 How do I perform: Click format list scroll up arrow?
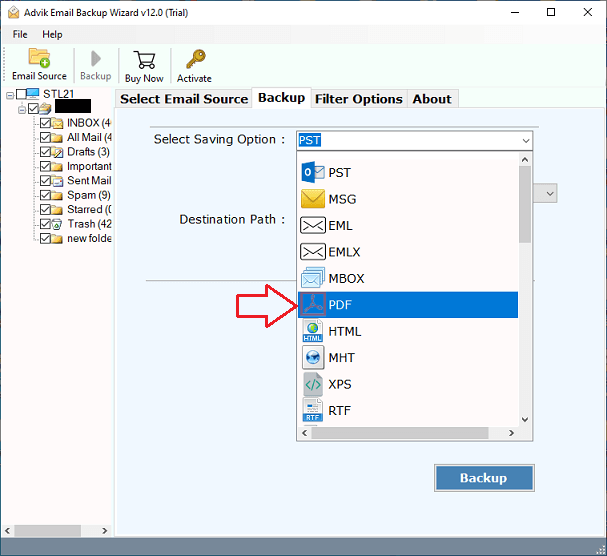525,160
